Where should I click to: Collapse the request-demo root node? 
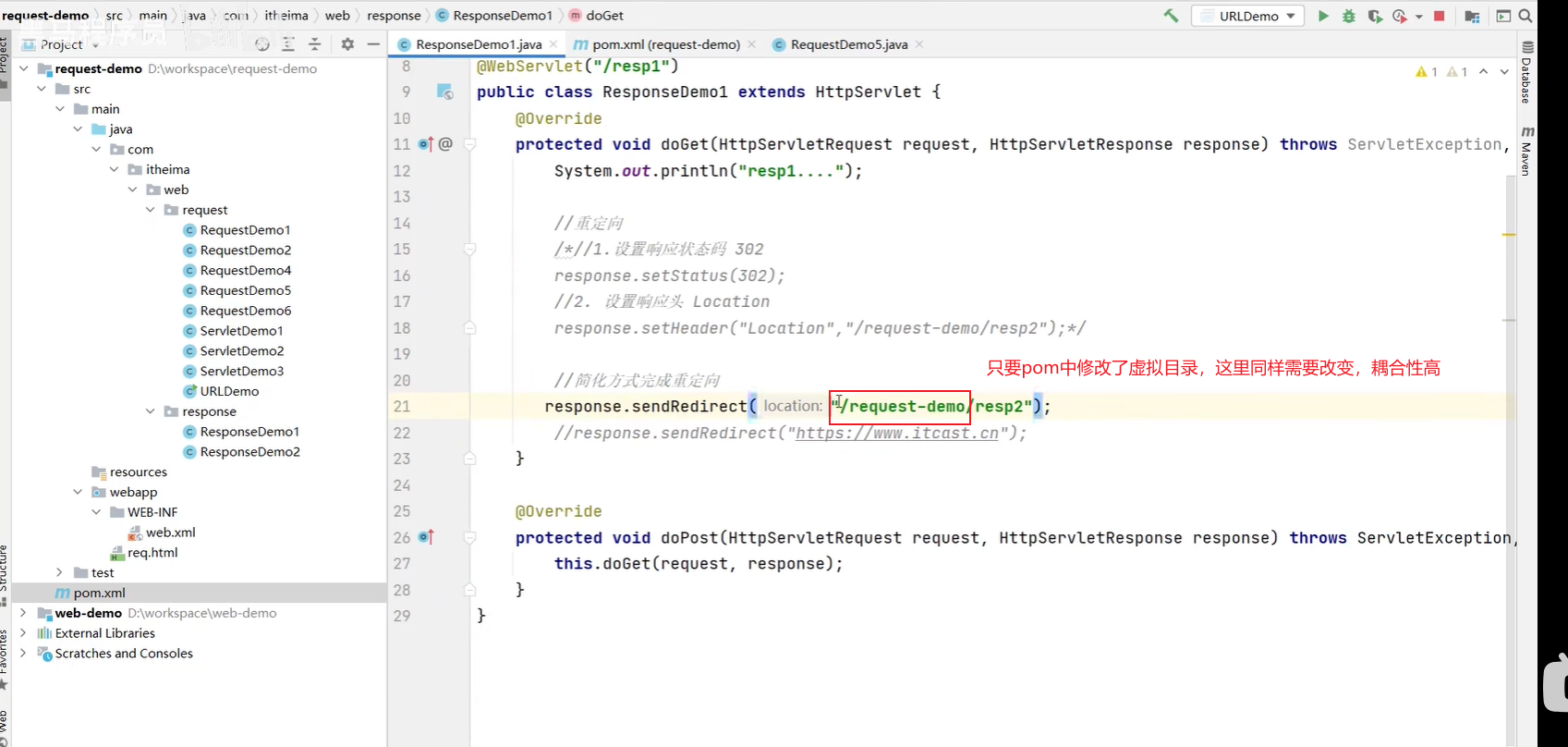(24, 68)
